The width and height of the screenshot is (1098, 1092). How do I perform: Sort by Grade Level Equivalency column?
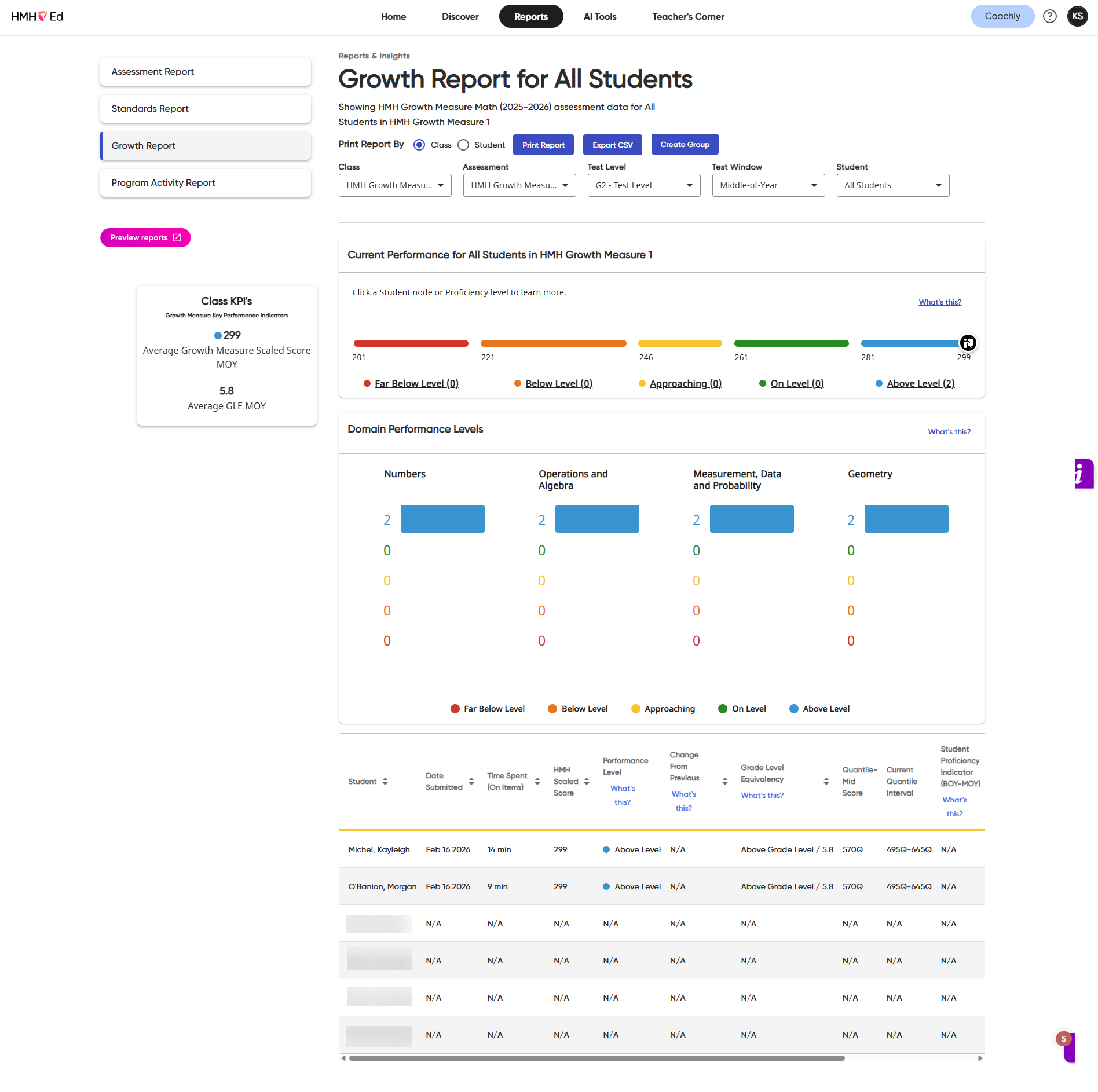tap(826, 782)
